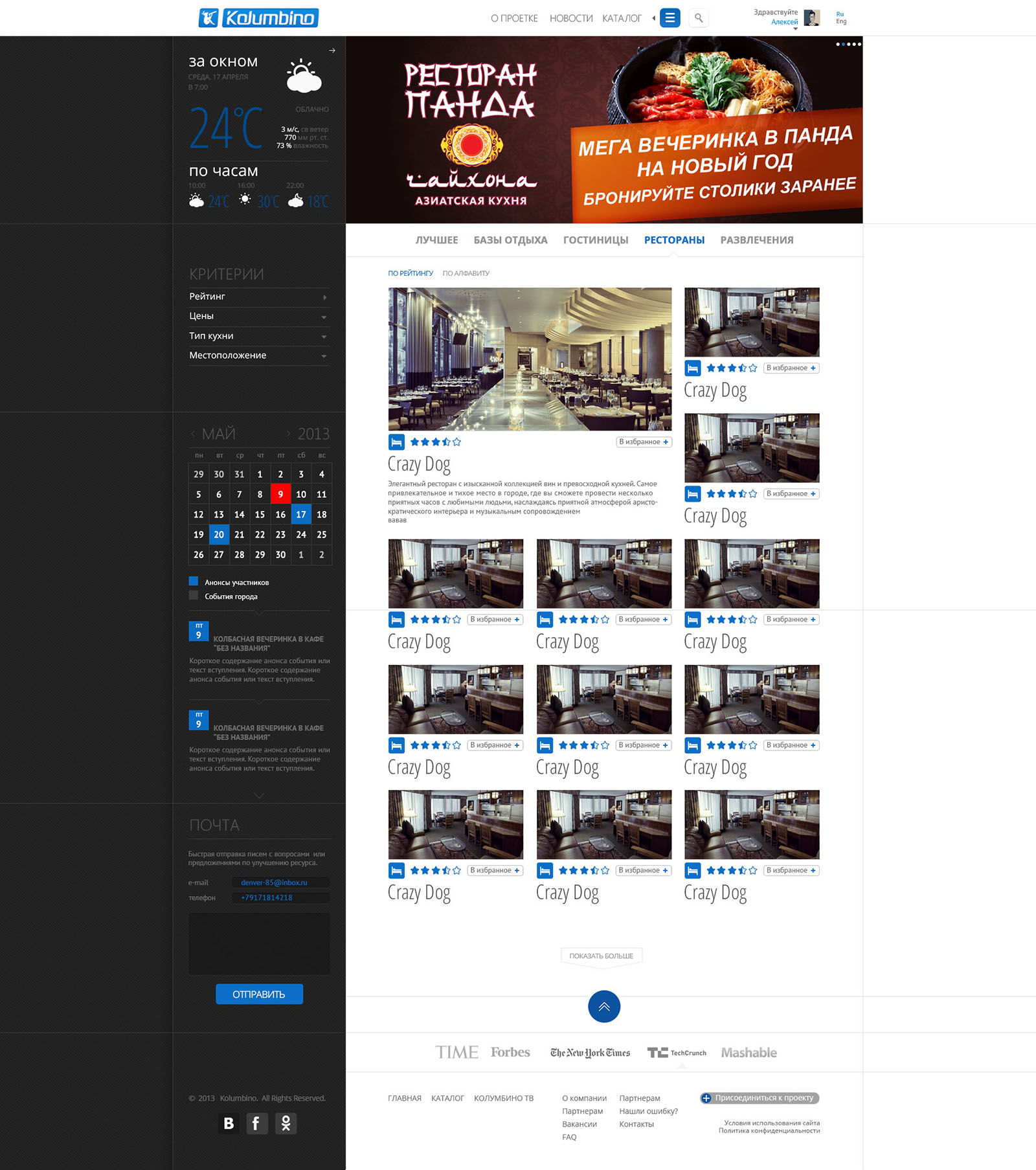Click banner slider pagination dots
This screenshot has height=1170, width=1036.
pyautogui.click(x=849, y=44)
